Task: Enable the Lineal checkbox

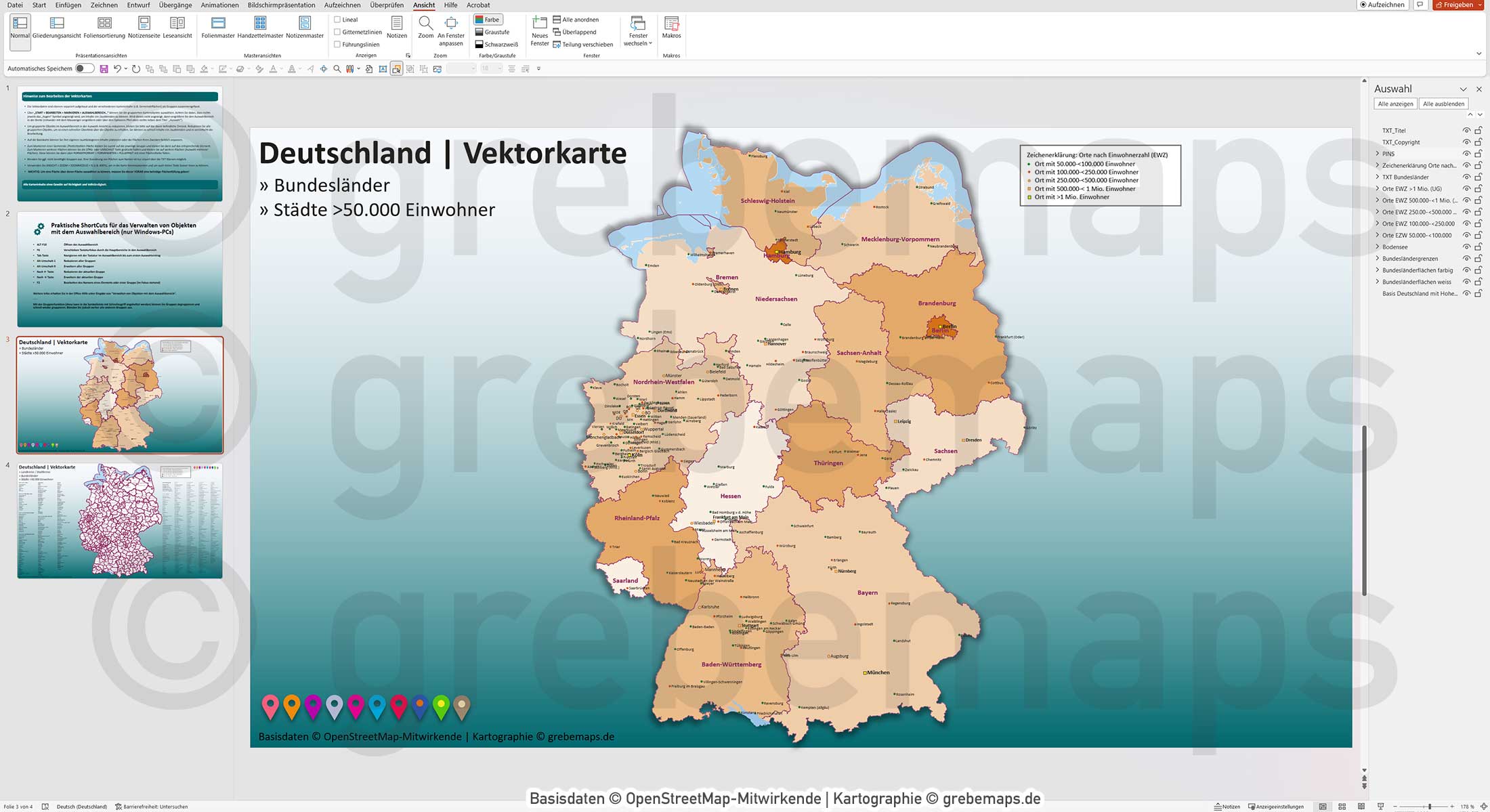Action: pos(337,19)
